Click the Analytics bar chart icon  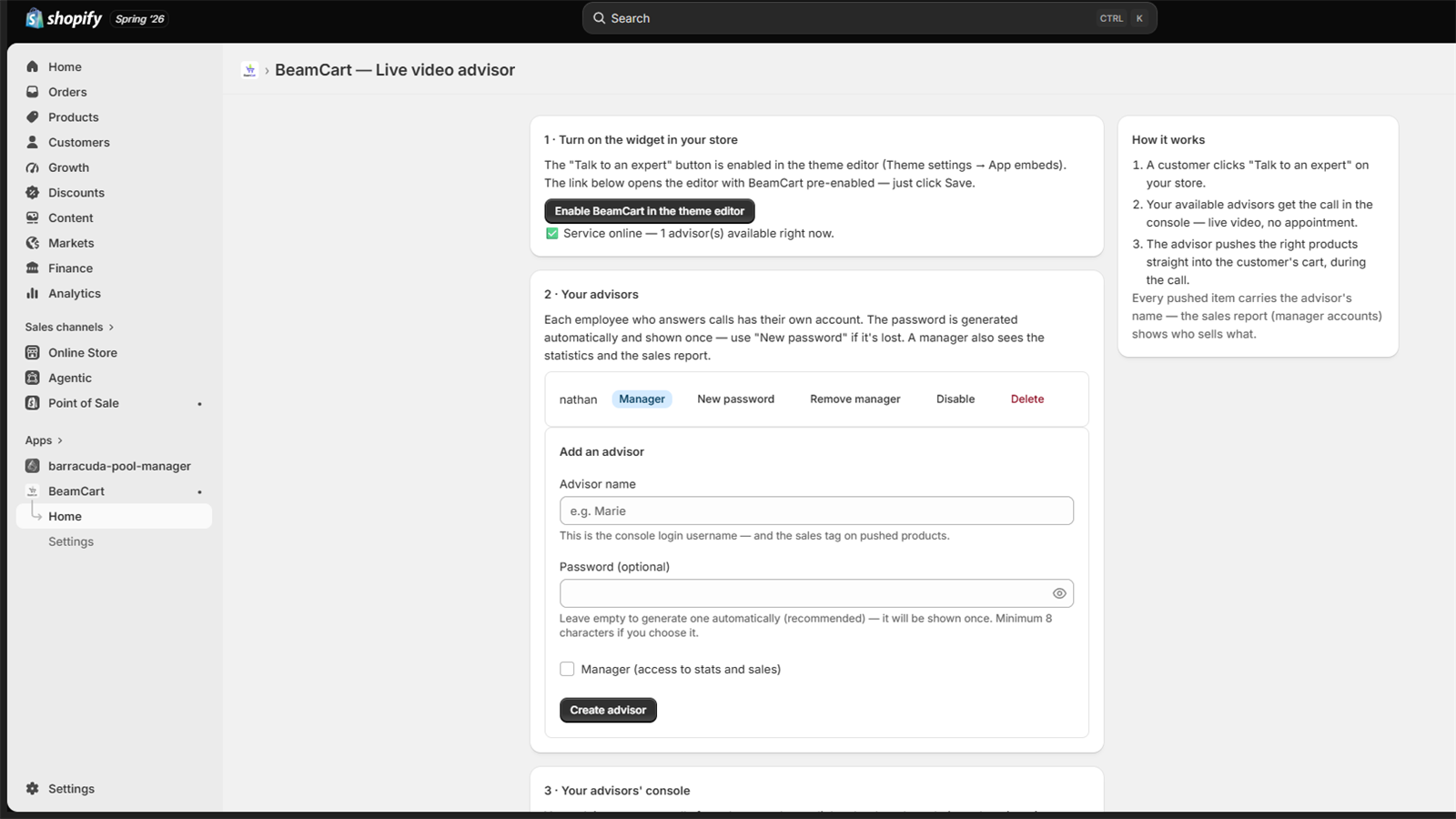click(33, 293)
